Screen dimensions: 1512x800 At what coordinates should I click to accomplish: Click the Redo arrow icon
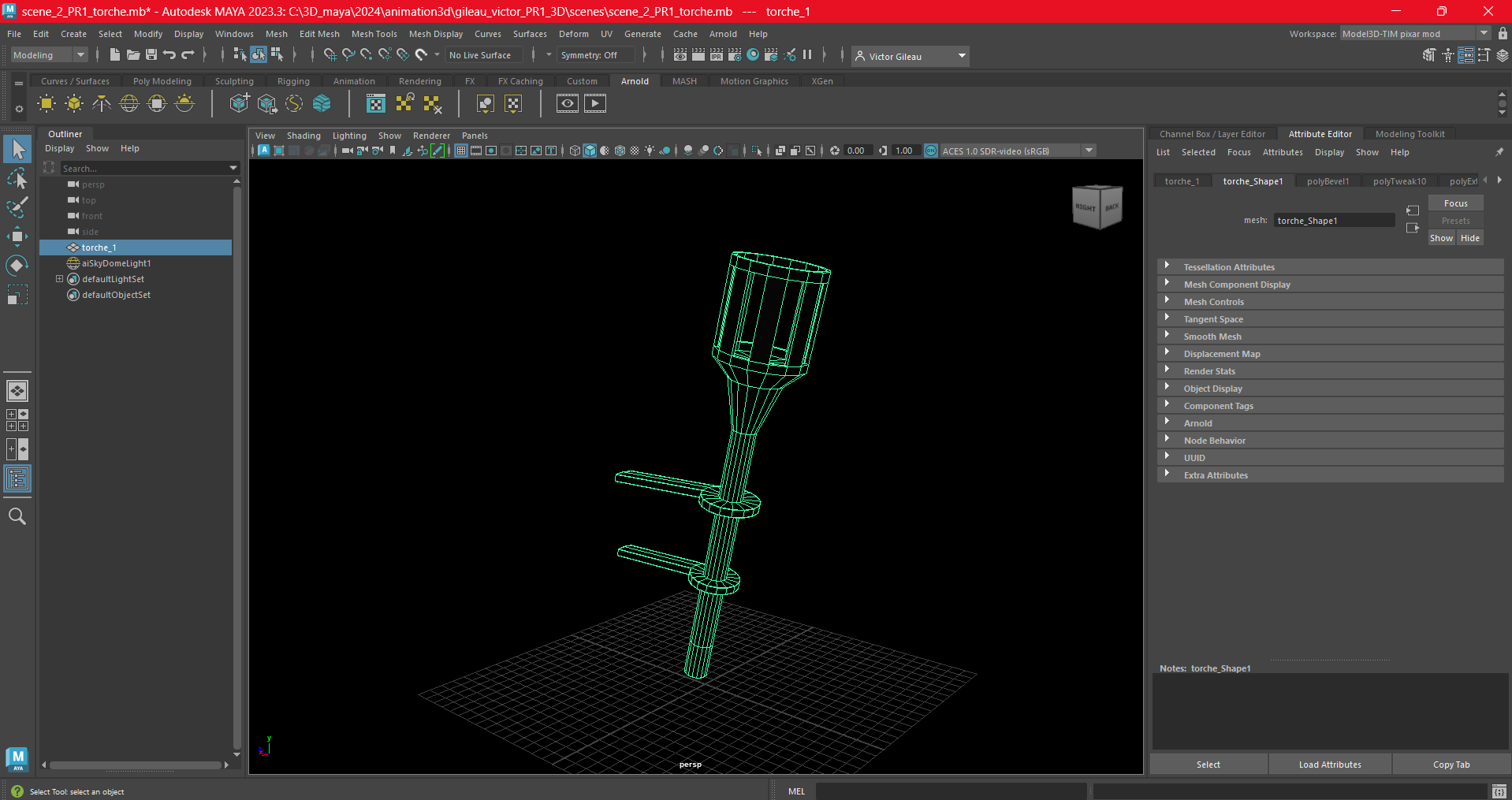pyautogui.click(x=188, y=54)
